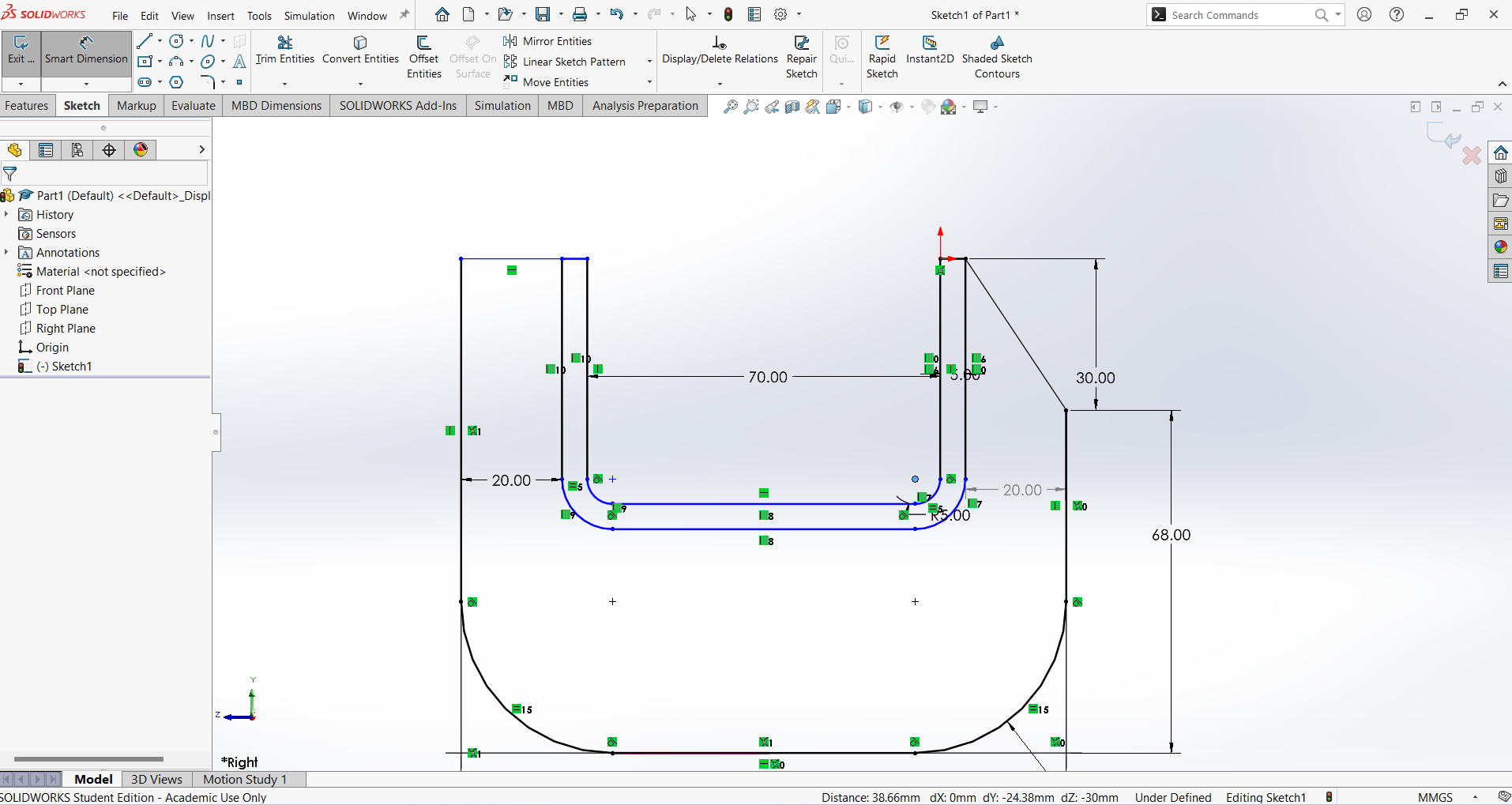Select the Sketch Fillet tool

tap(208, 82)
